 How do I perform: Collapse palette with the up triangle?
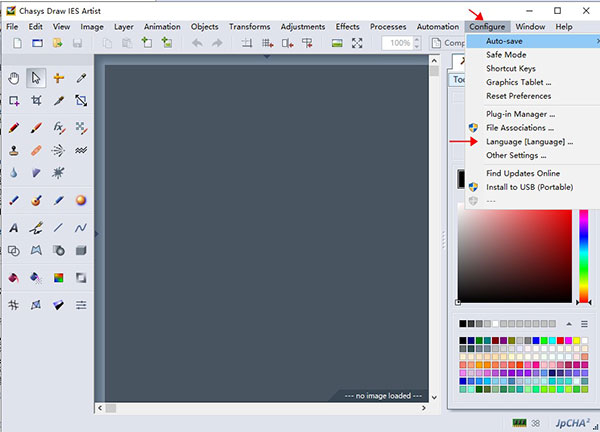click(569, 324)
